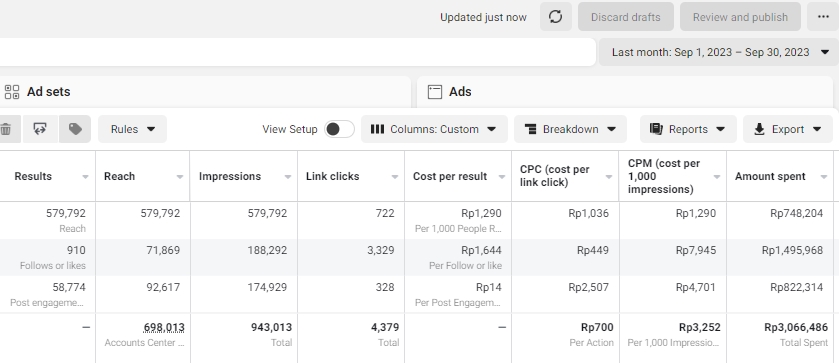Screen dimensions: 839x363
Task: Click the Updated just now status text
Action: click(483, 17)
